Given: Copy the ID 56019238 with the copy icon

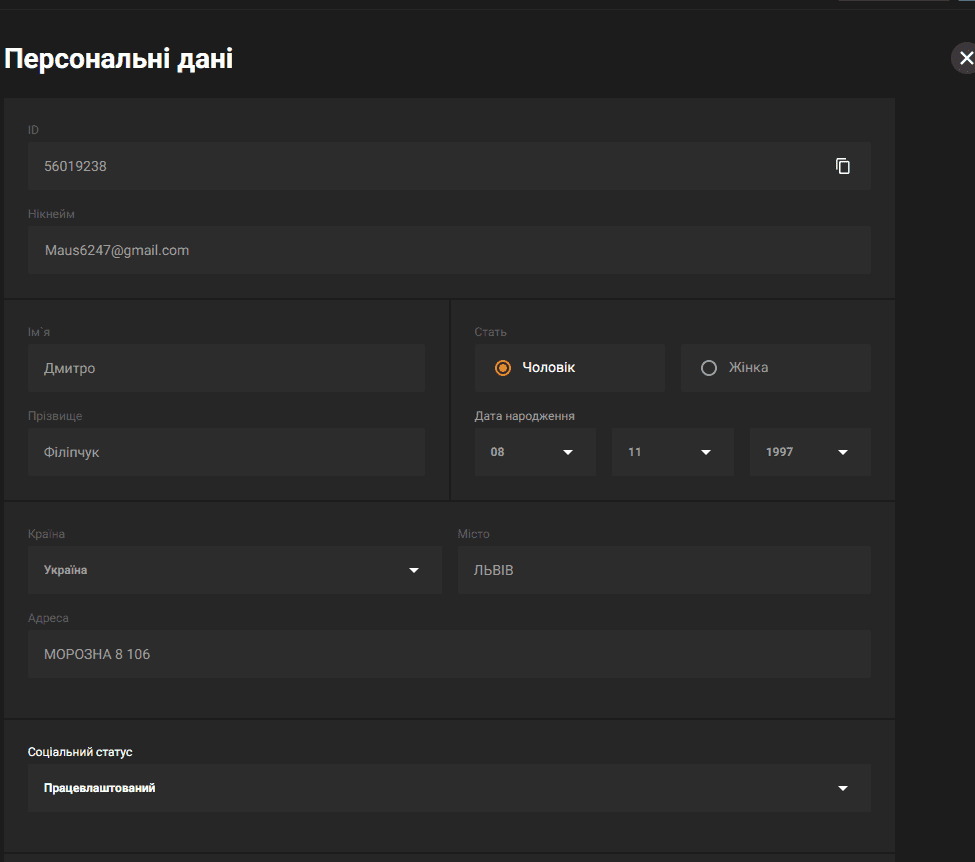Looking at the screenshot, I should click(843, 166).
